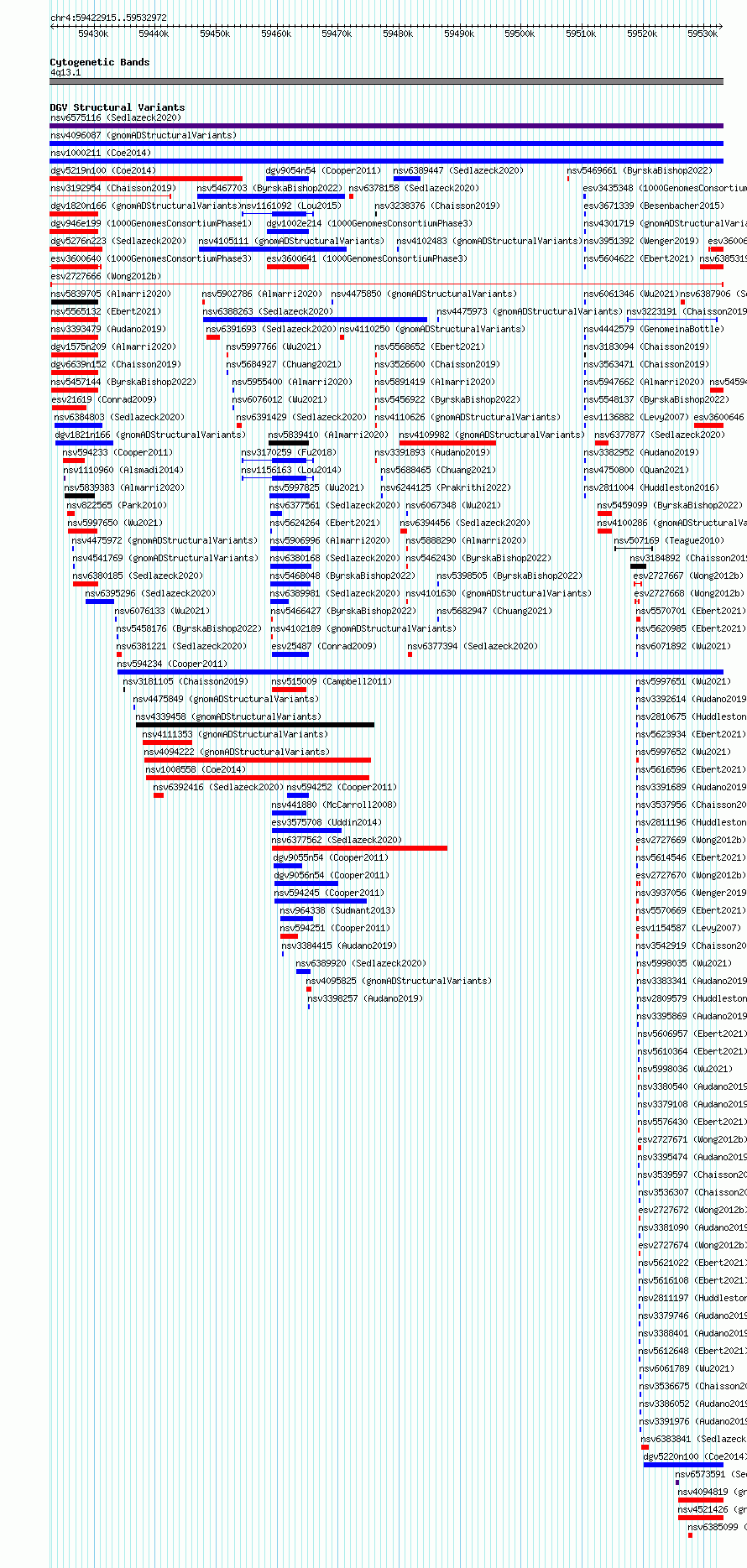Open nsv5459099 (ByrskaBishop2022) variant
Screen dimensions: 747x1568
[x=670, y=505]
